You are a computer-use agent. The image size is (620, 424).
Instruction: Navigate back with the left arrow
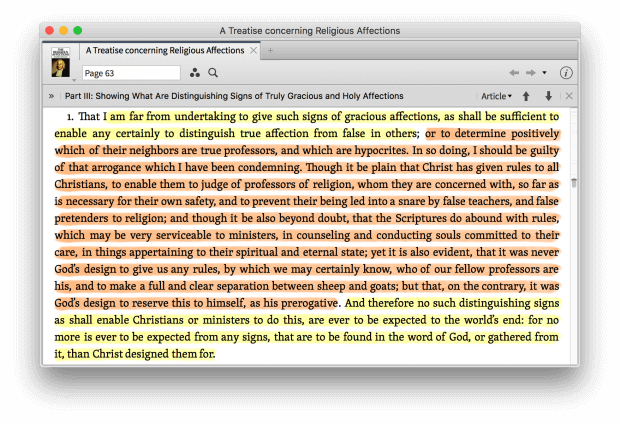pos(514,73)
